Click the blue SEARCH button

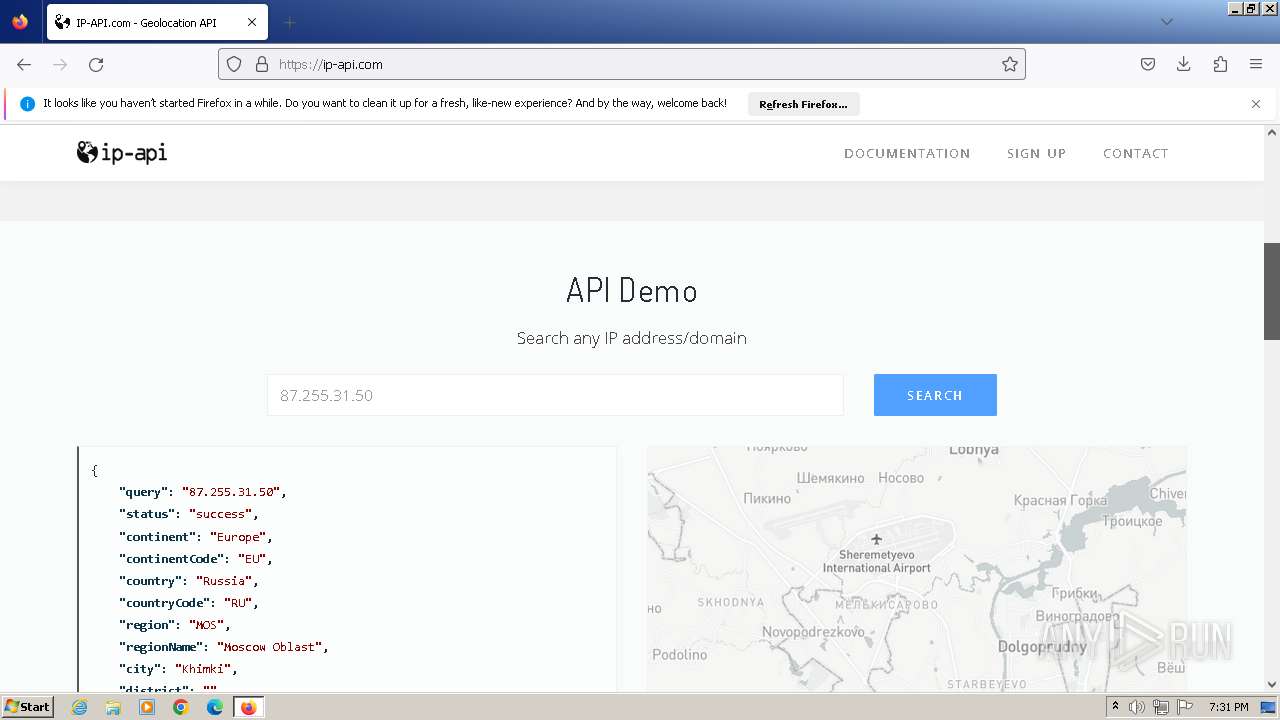click(x=935, y=395)
